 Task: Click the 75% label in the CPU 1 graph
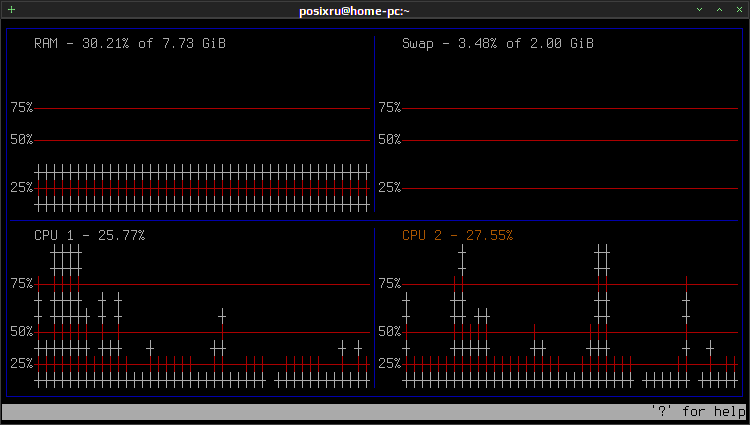(22, 283)
